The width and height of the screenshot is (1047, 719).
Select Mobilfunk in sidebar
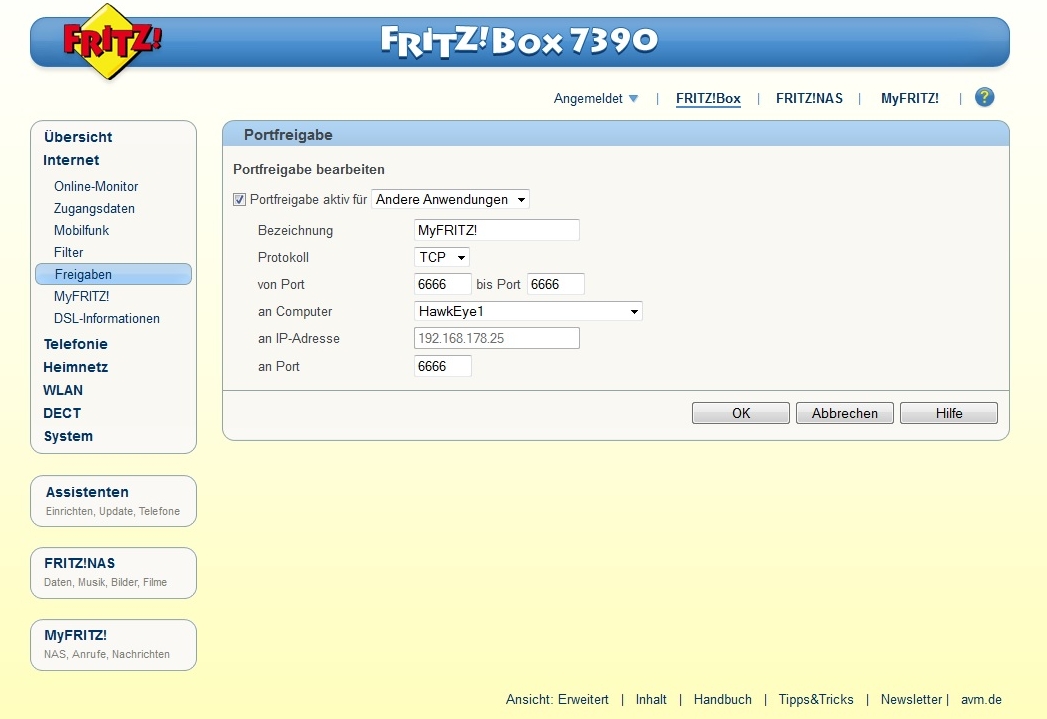[81, 230]
